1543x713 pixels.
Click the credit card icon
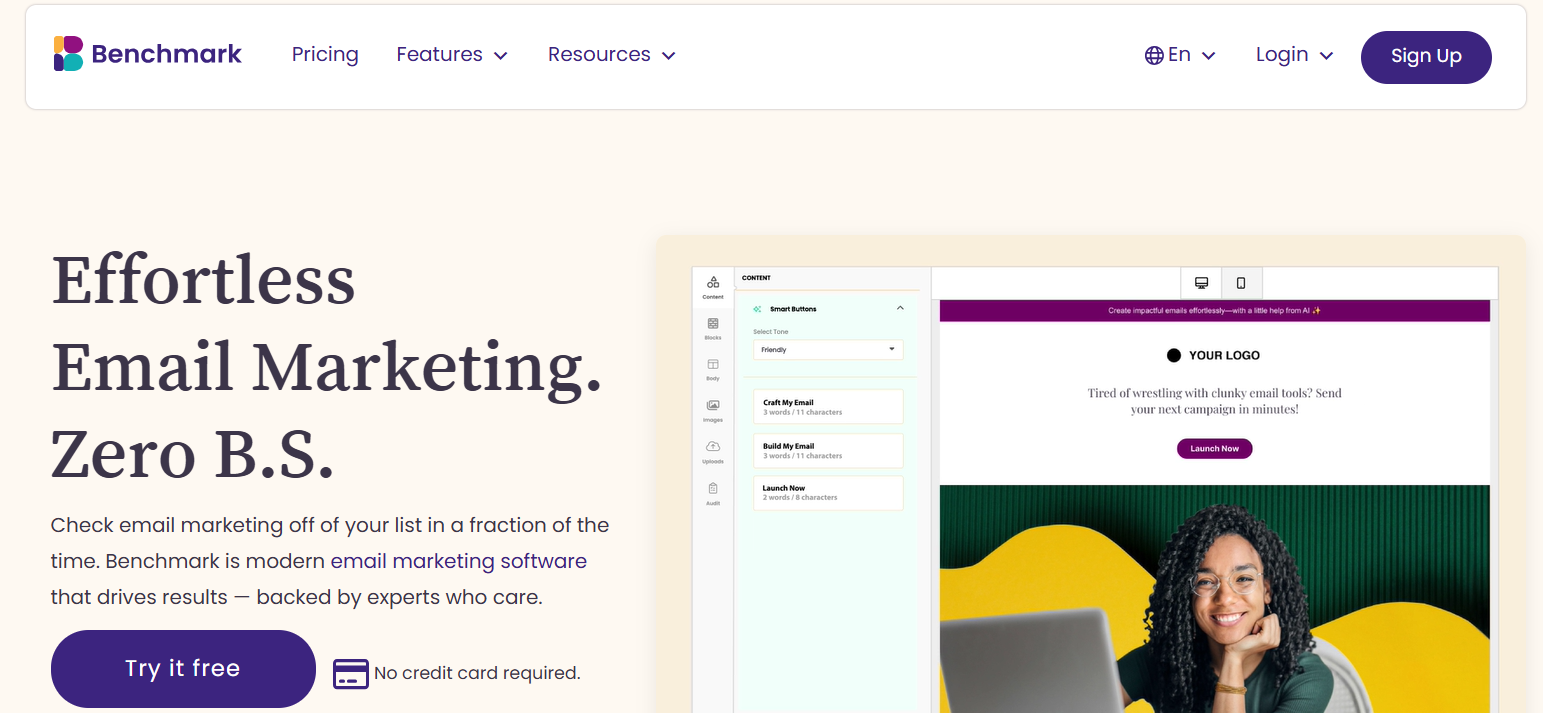pos(351,674)
